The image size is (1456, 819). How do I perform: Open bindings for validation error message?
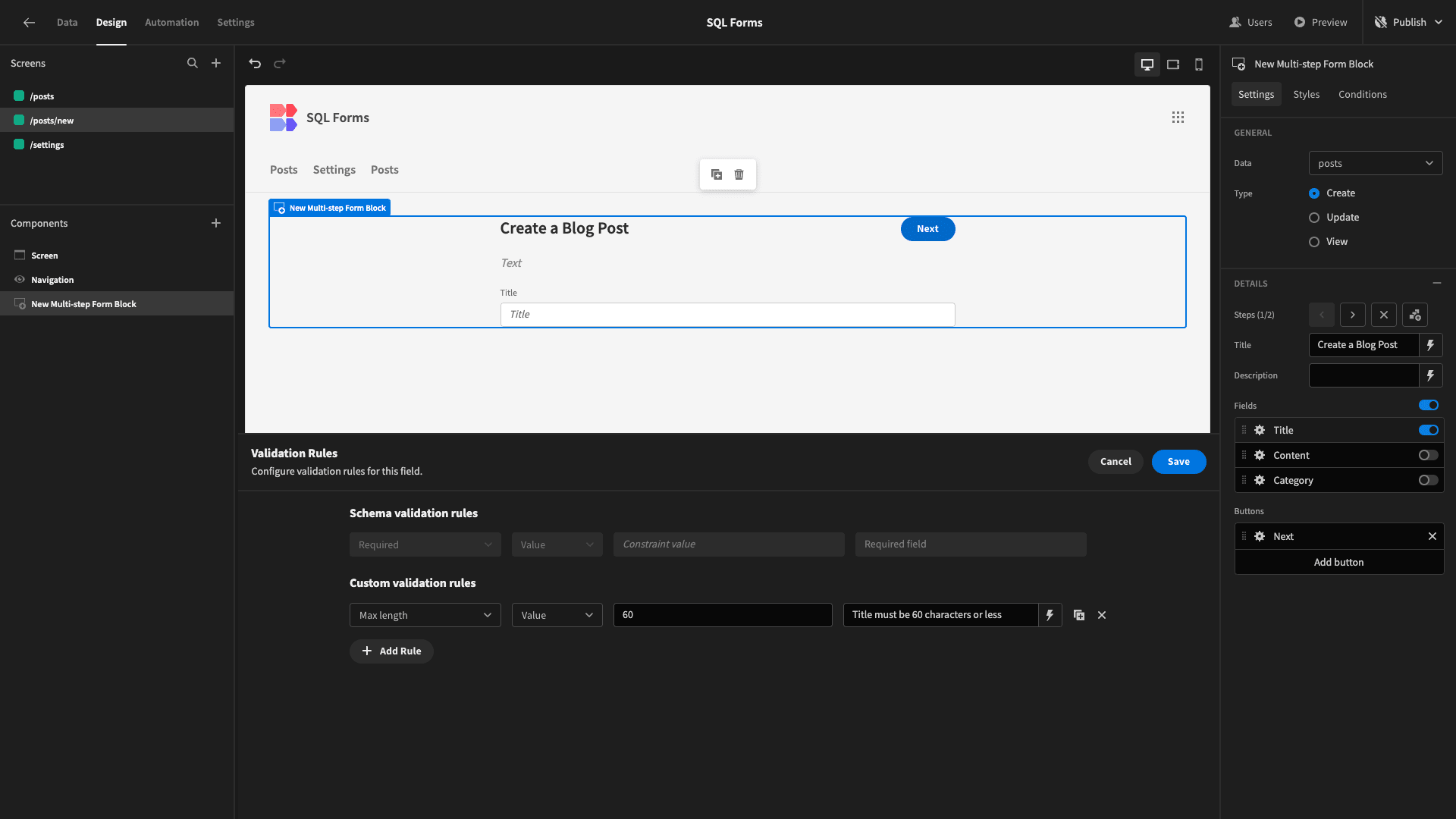pos(1050,615)
